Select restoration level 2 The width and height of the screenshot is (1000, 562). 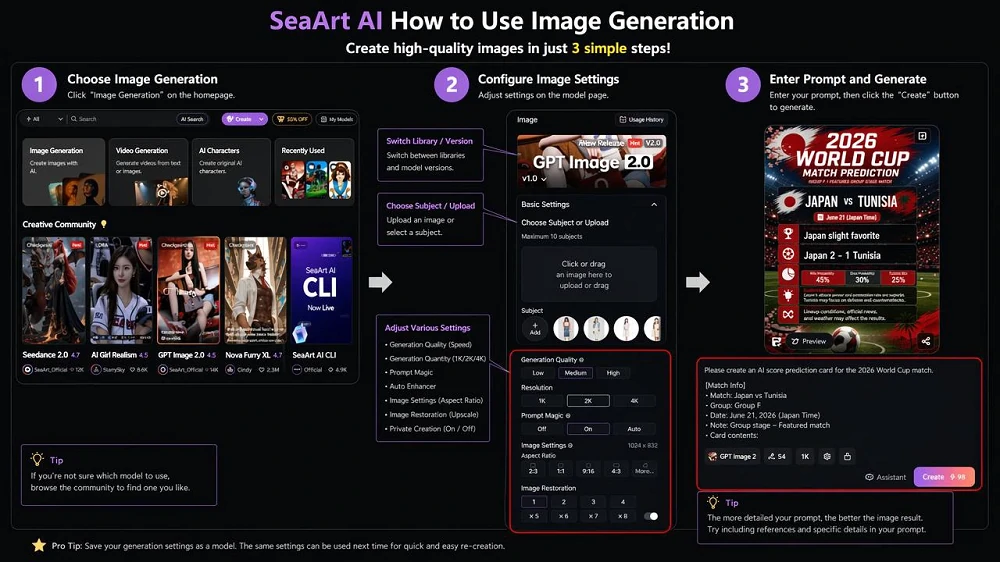564,502
